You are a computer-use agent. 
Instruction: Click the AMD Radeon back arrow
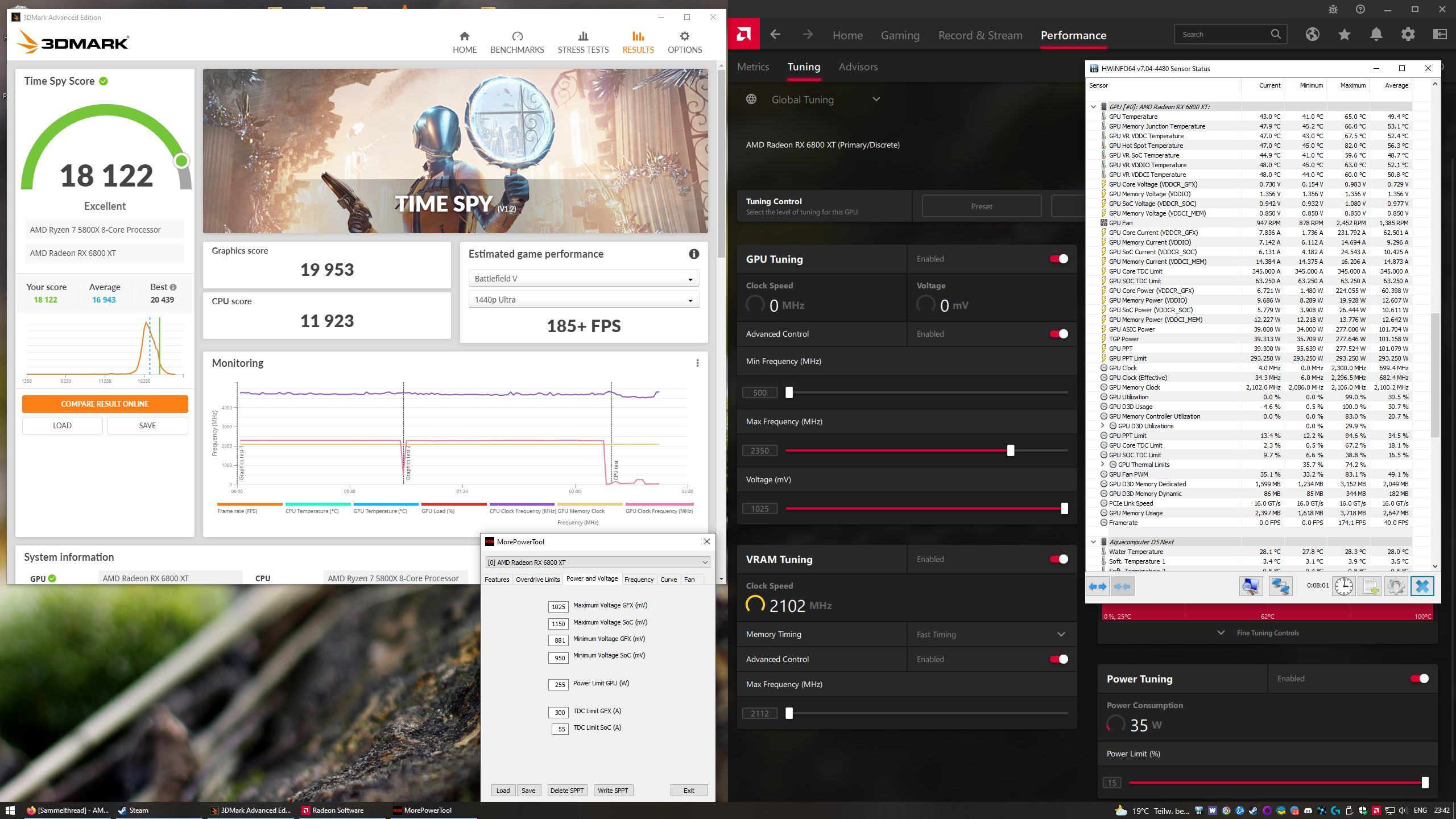[775, 35]
